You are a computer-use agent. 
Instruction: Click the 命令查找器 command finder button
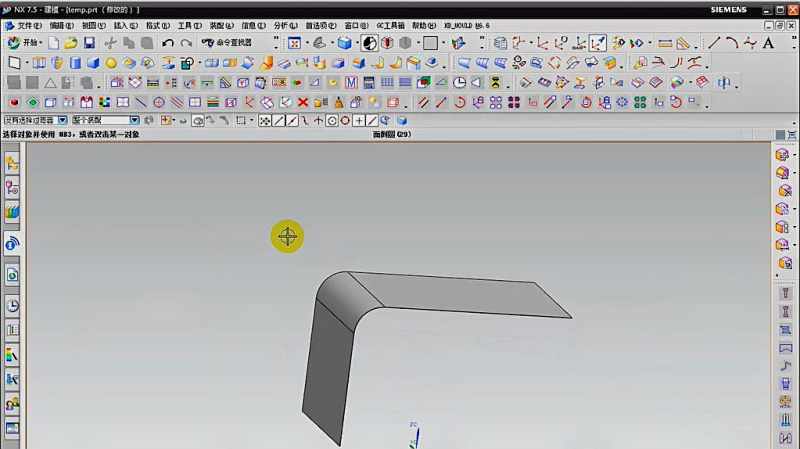pos(227,43)
